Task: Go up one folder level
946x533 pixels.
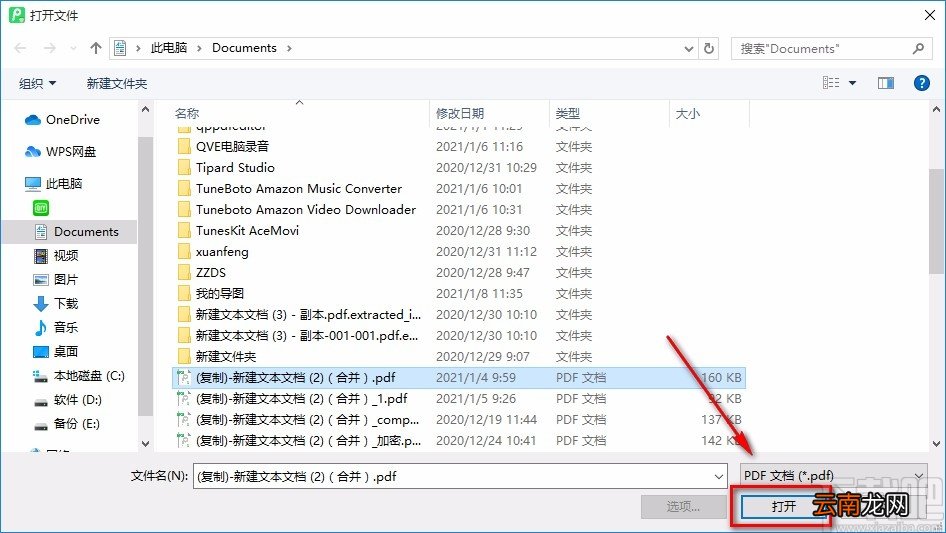Action: 95,48
